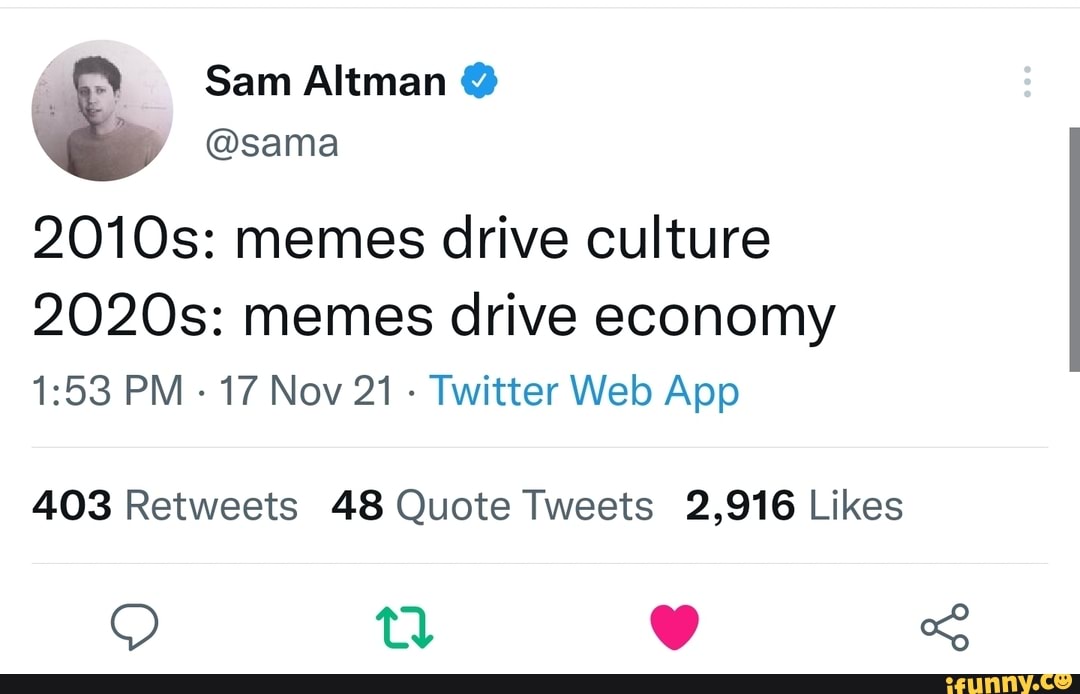Click Sam Altman's display name
Screen dimensions: 1080x694
[x=324, y=80]
